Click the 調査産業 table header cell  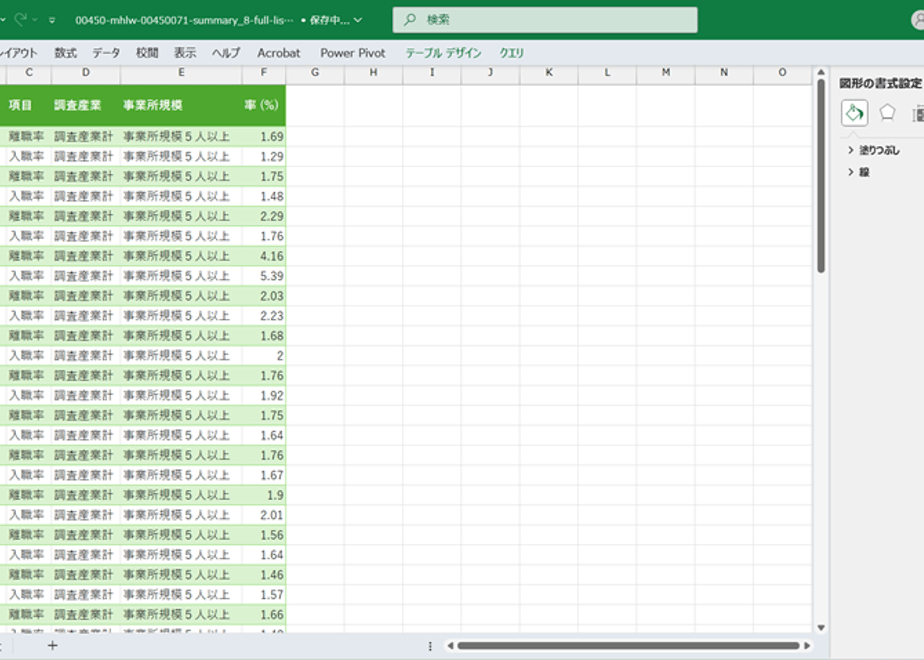86,105
